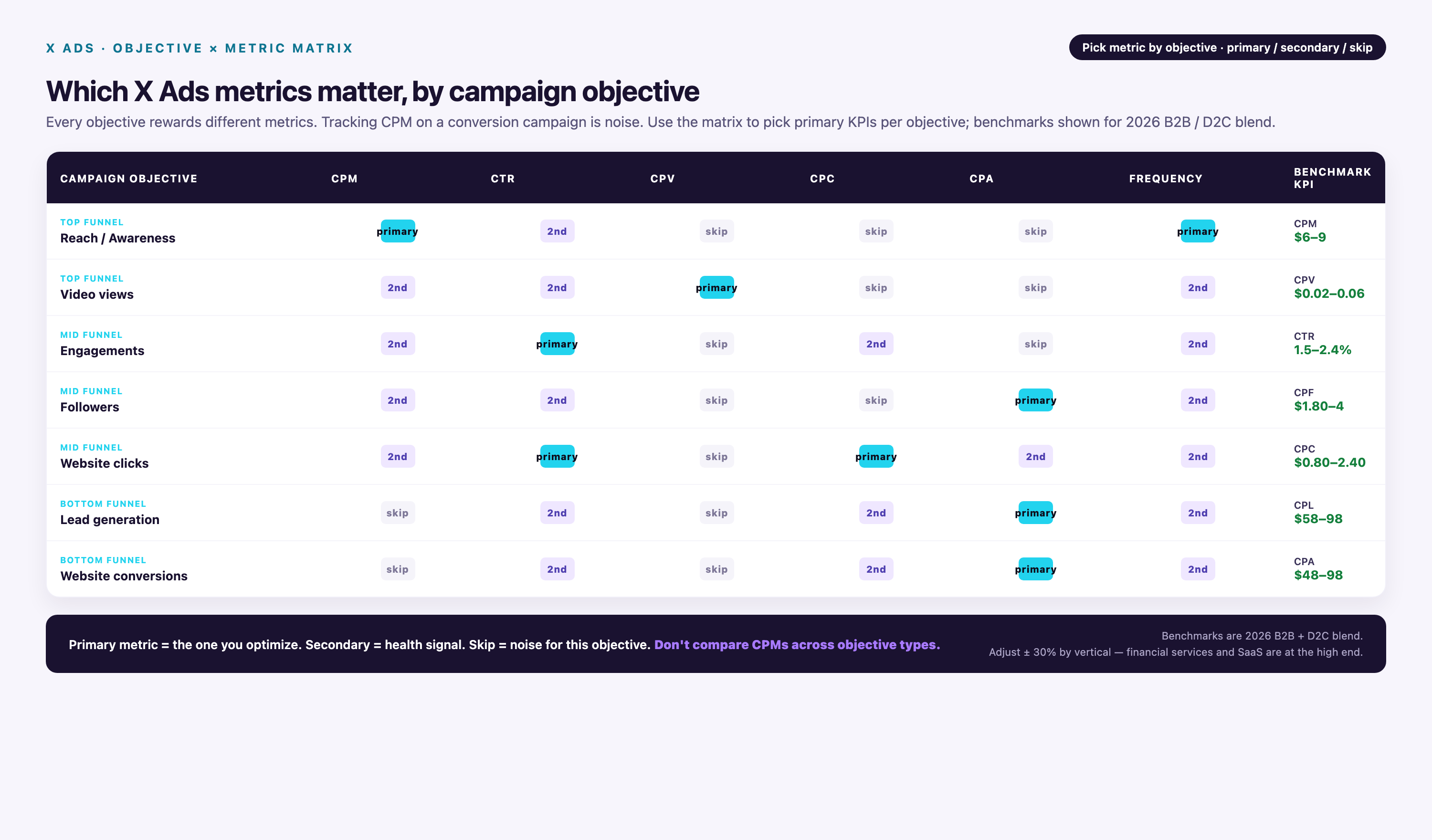Click the skip badge under CPM for Lead generation
This screenshot has height=840, width=1432.
397,513
